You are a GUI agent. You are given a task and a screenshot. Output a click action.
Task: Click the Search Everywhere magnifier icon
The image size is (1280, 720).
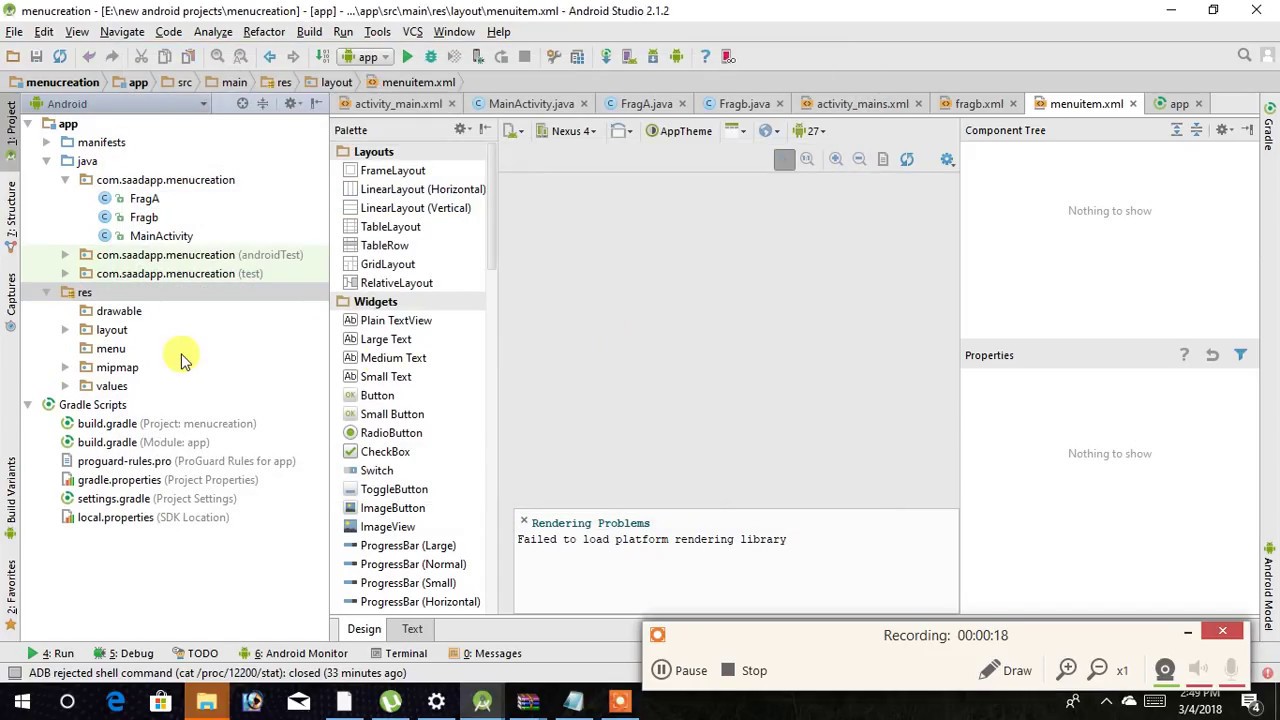pos(1244,56)
